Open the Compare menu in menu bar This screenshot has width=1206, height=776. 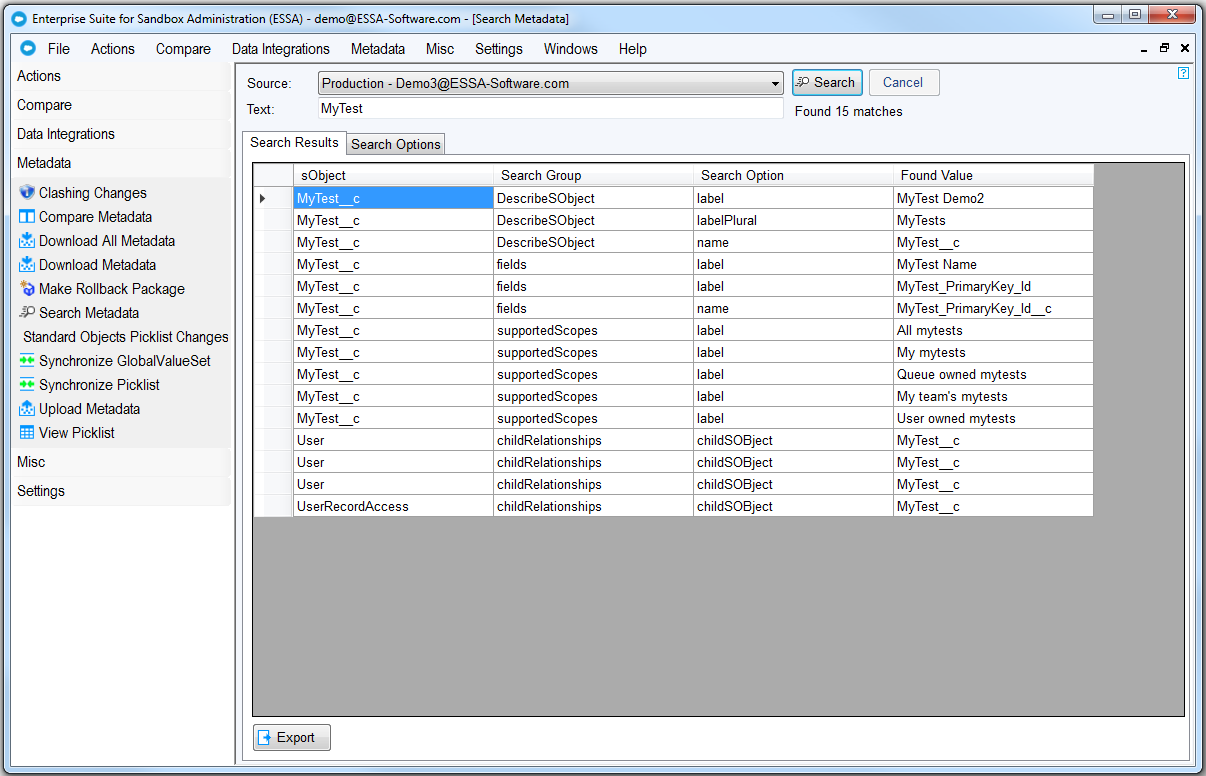pos(183,49)
